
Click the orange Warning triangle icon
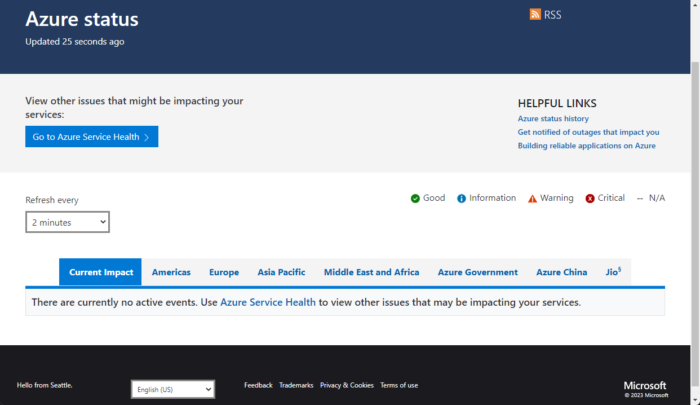(532, 199)
